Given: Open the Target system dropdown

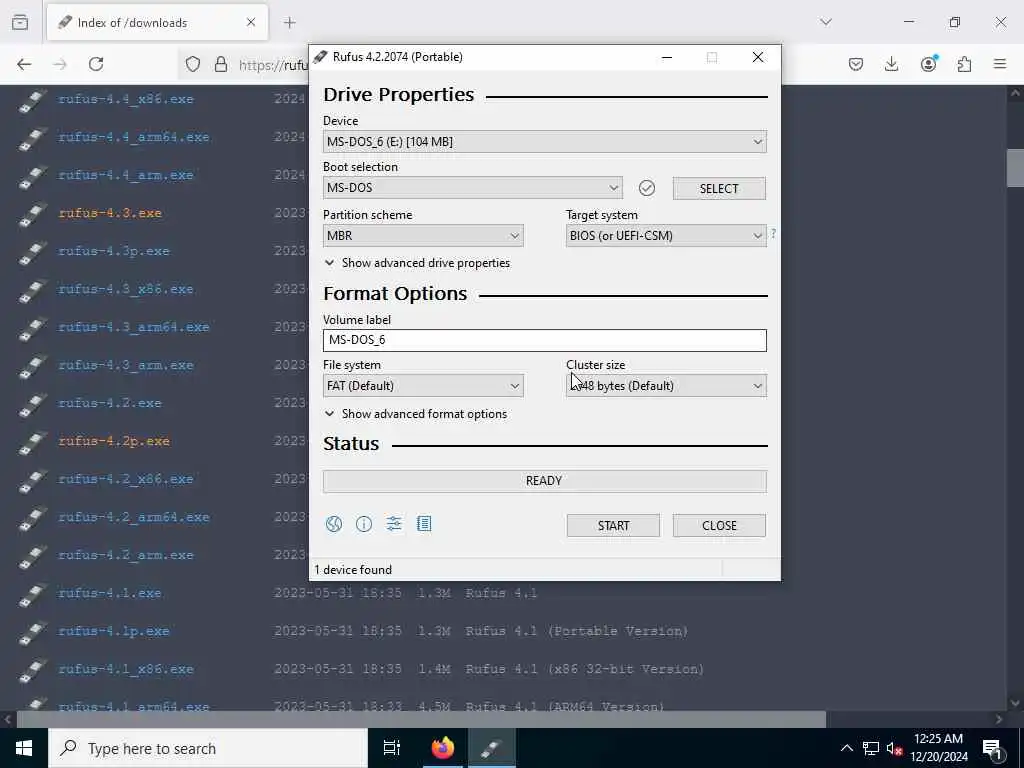Looking at the screenshot, I should pos(666,236).
